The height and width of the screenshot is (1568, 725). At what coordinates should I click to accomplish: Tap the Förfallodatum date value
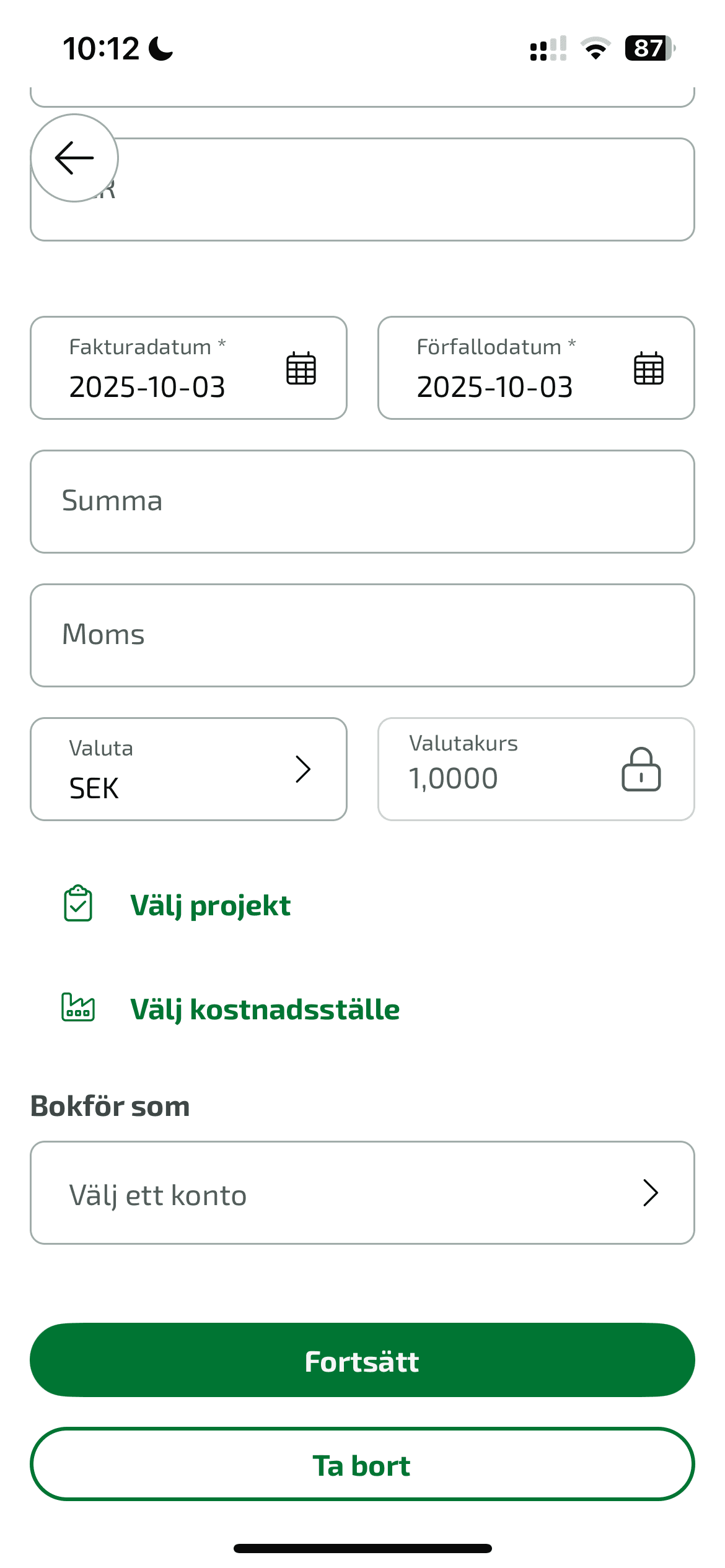click(x=495, y=387)
